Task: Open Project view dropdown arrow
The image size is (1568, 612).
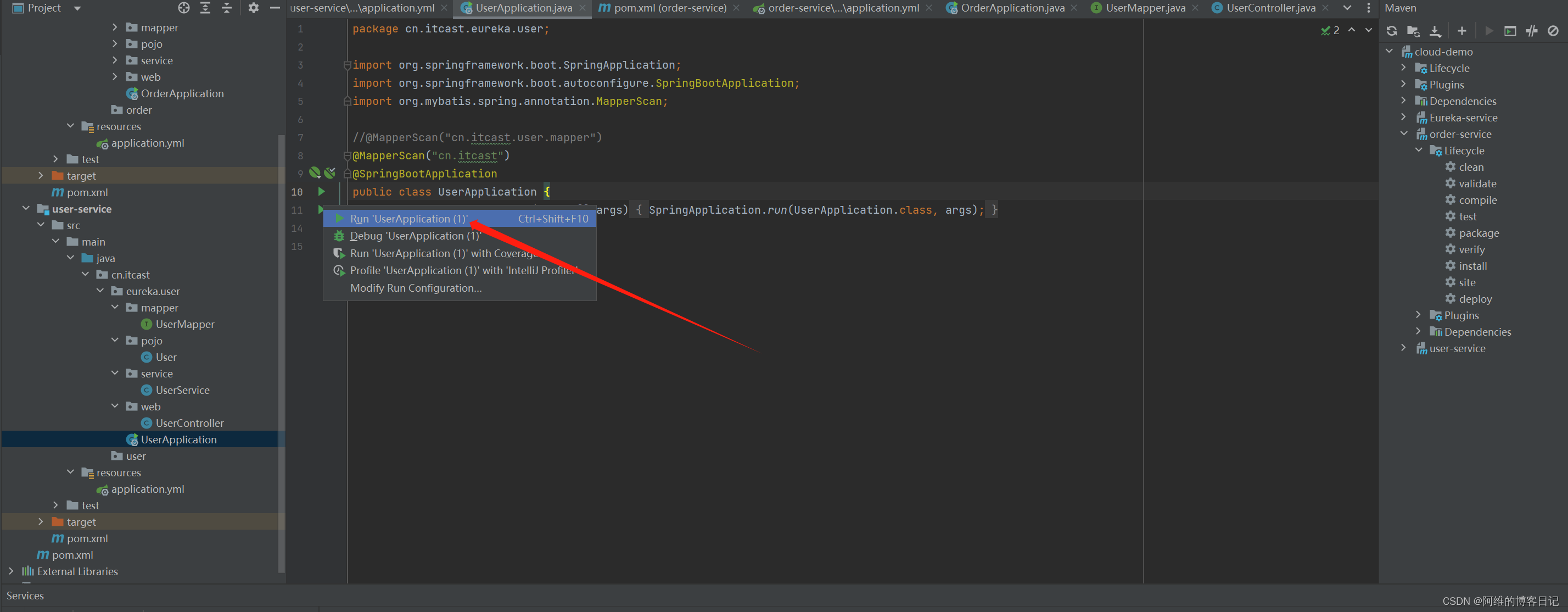Action: click(x=77, y=9)
